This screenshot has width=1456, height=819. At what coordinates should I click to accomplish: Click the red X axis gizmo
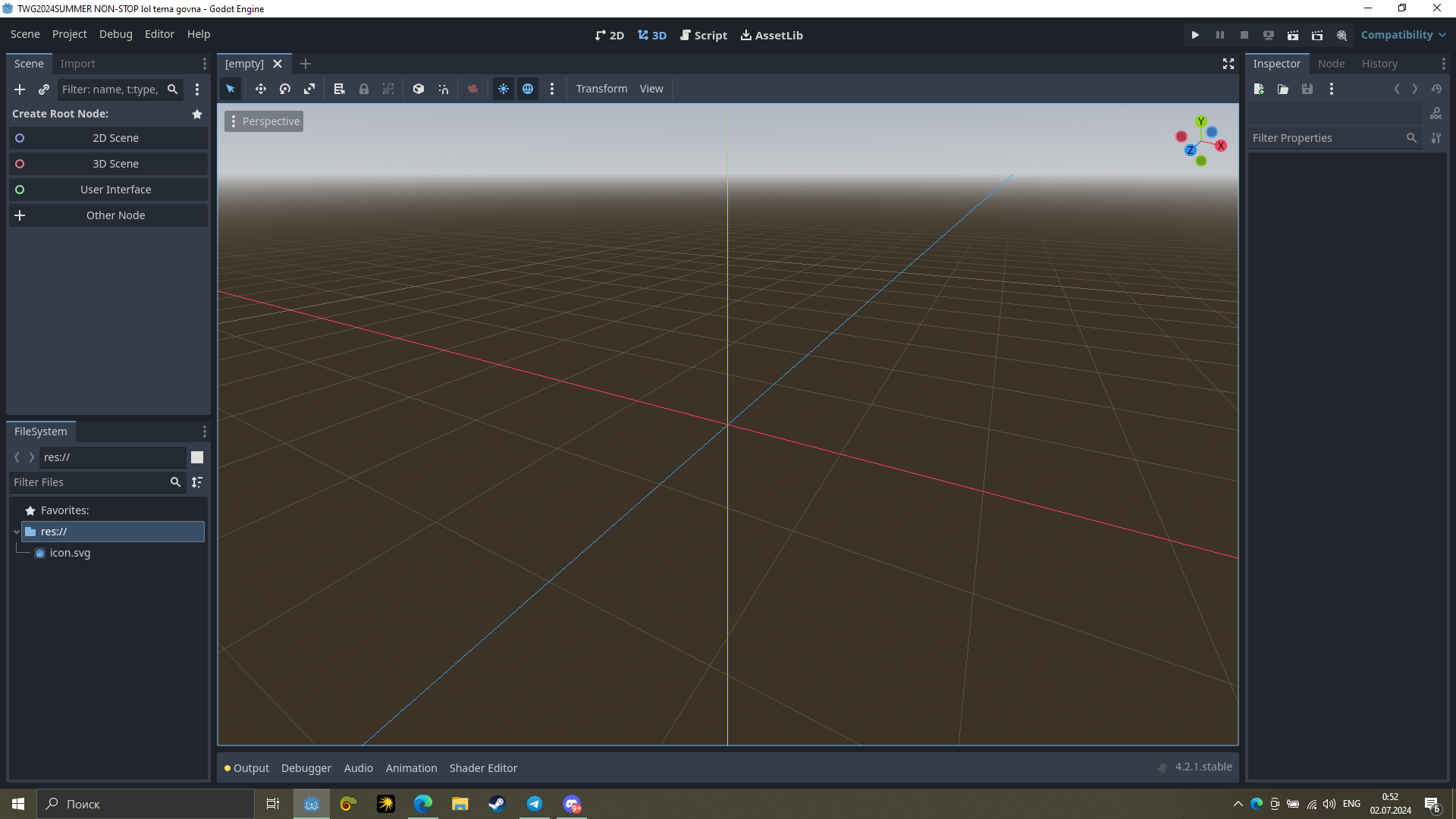click(x=1221, y=146)
